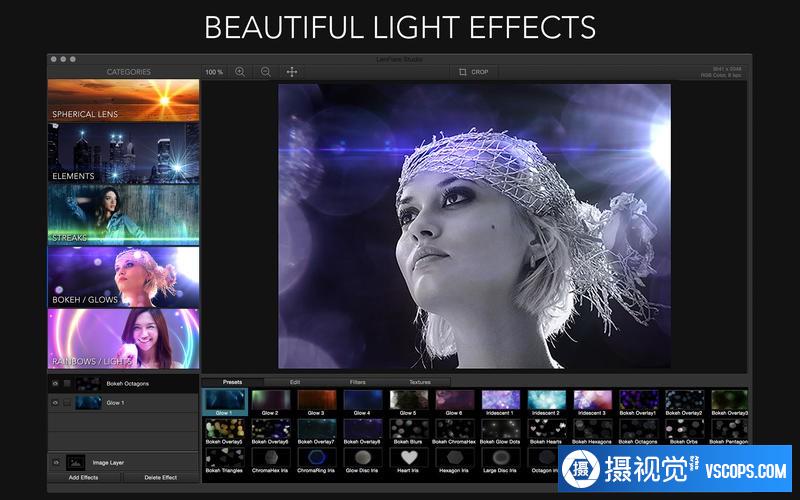Zoom in with the magnifier plus icon
The height and width of the screenshot is (500, 800).
[240, 72]
